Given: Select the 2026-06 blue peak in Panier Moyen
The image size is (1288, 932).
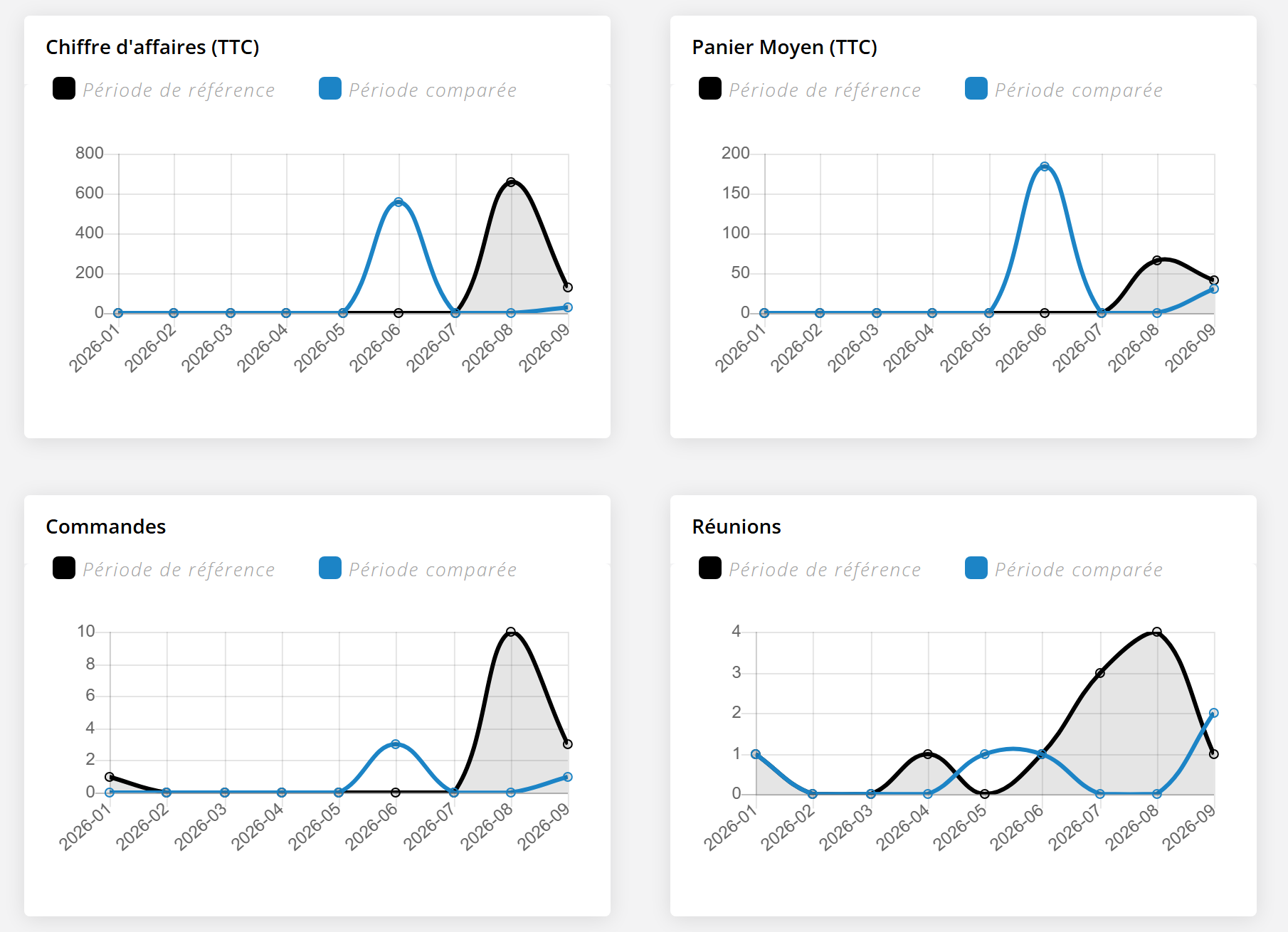Looking at the screenshot, I should click(x=1045, y=166).
